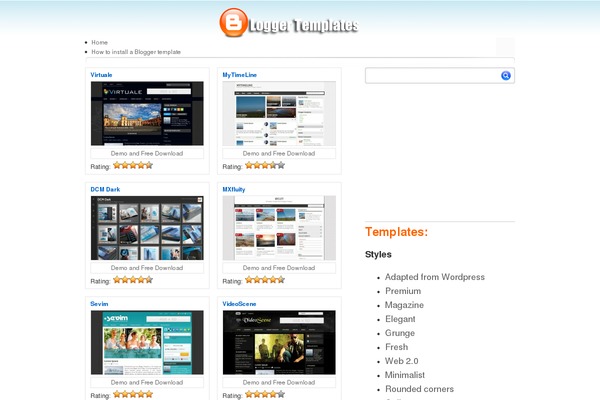Screen dimensions: 600x400
Task: Click the Styles sidebar subheading
Action: pos(378,255)
